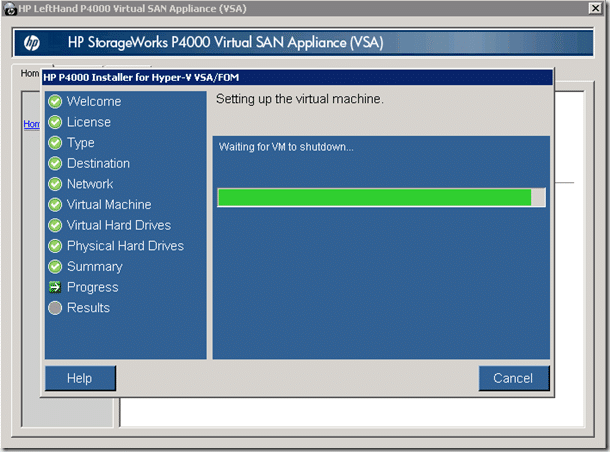Click the HP logo in the banner
Image resolution: width=610 pixels, height=452 pixels.
click(32, 43)
